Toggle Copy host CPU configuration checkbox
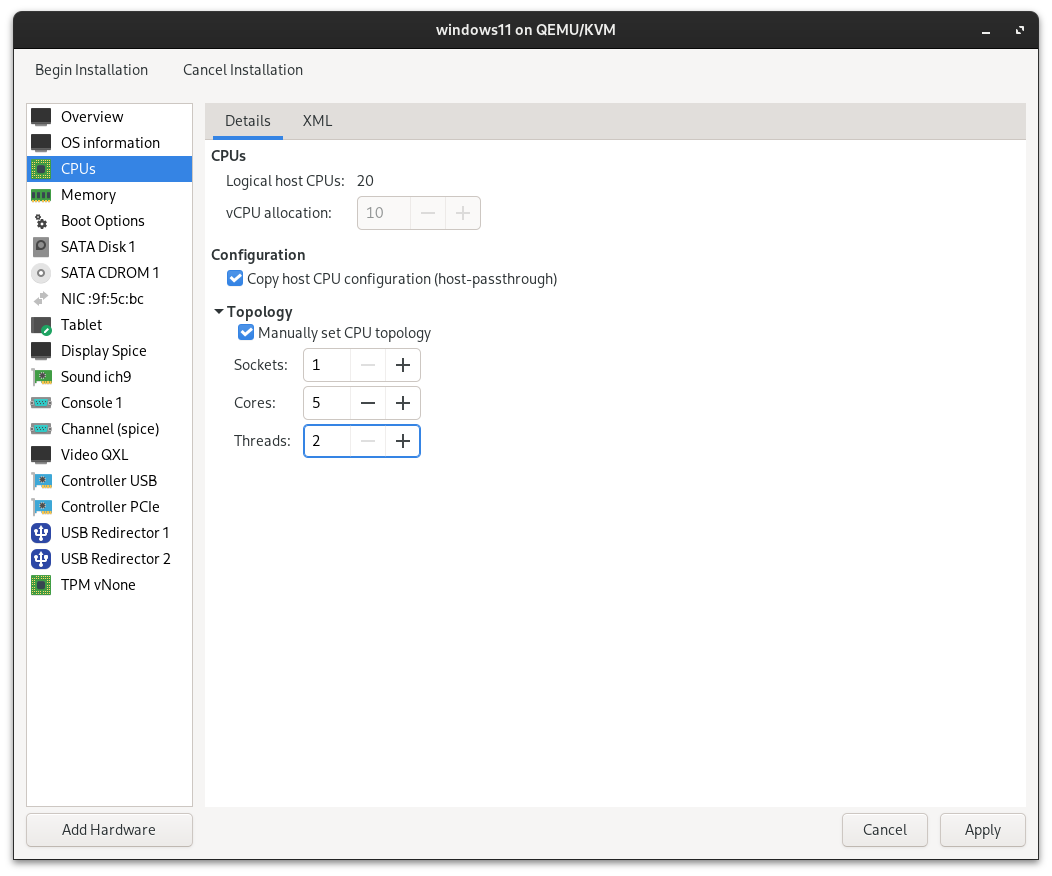Image resolution: width=1052 pixels, height=876 pixels. [235, 278]
